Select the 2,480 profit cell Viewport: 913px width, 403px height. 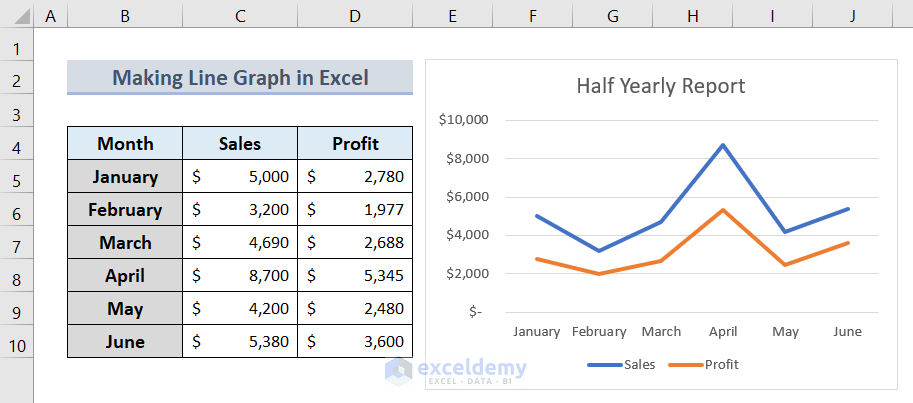click(355, 308)
